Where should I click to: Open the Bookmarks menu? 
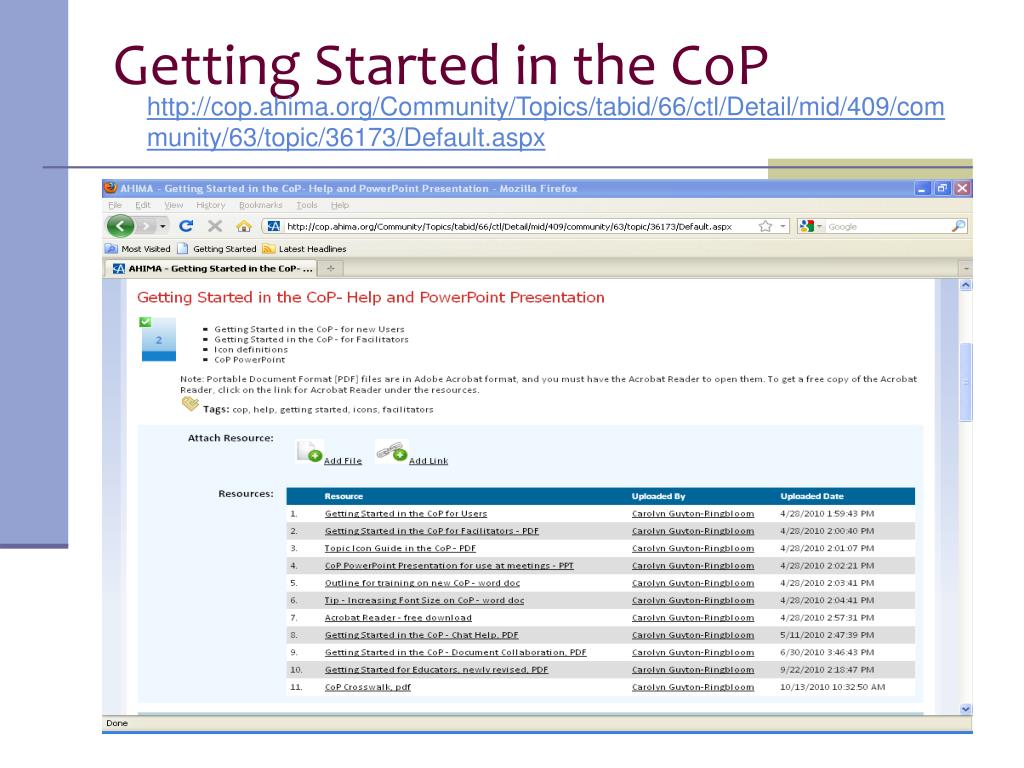pos(261,205)
